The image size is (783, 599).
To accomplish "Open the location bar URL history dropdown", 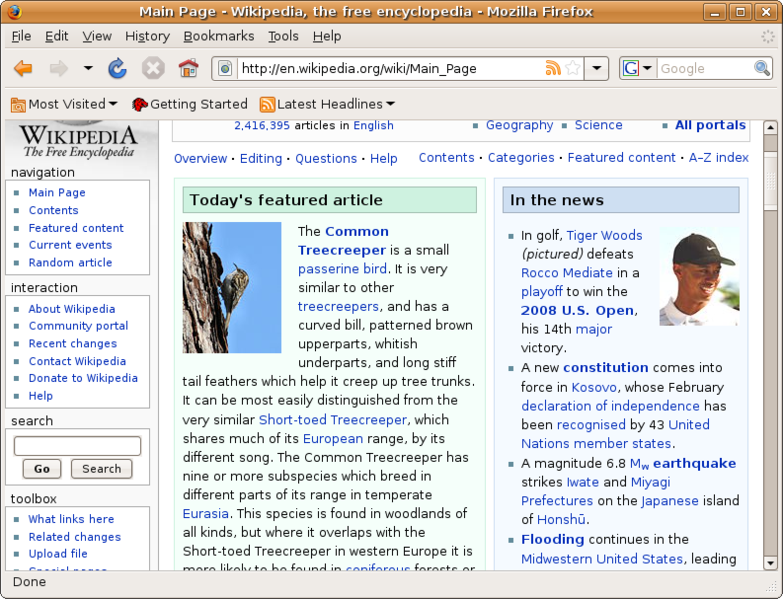I will 597,68.
